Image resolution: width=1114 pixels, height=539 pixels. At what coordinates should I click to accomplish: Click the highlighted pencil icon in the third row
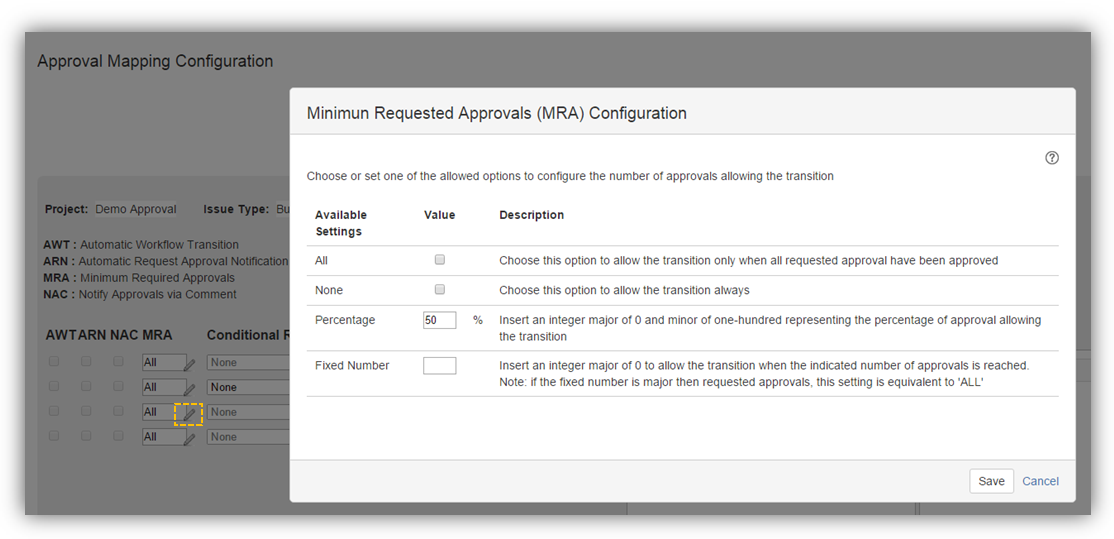(189, 413)
